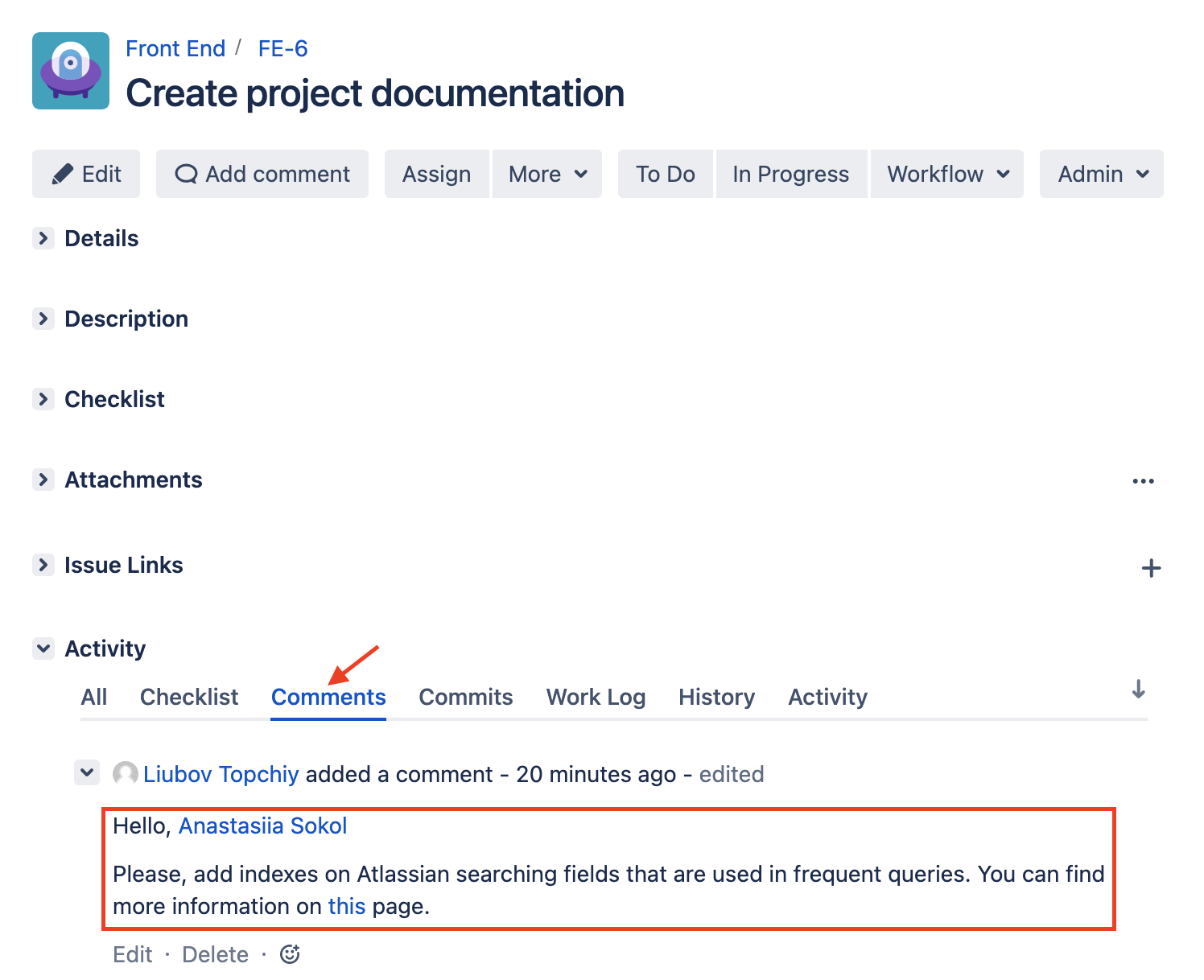Collapse the Activity section
This screenshot has height=980, width=1204.
pyautogui.click(x=43, y=649)
